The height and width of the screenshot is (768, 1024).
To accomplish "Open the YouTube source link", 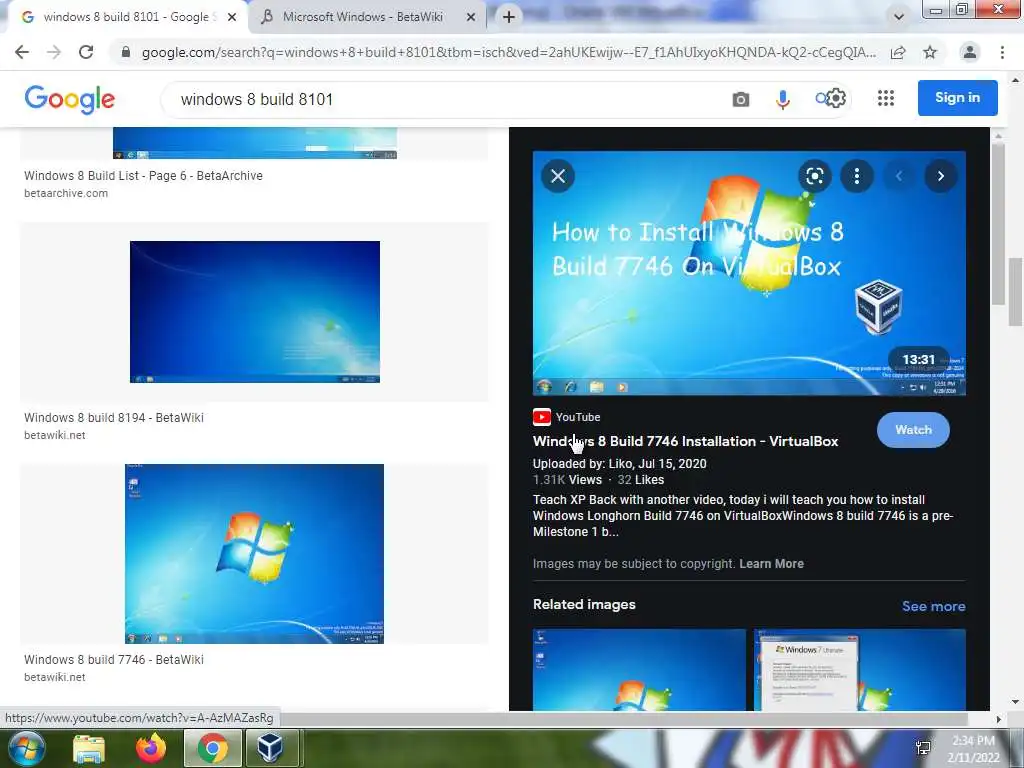I will (567, 417).
